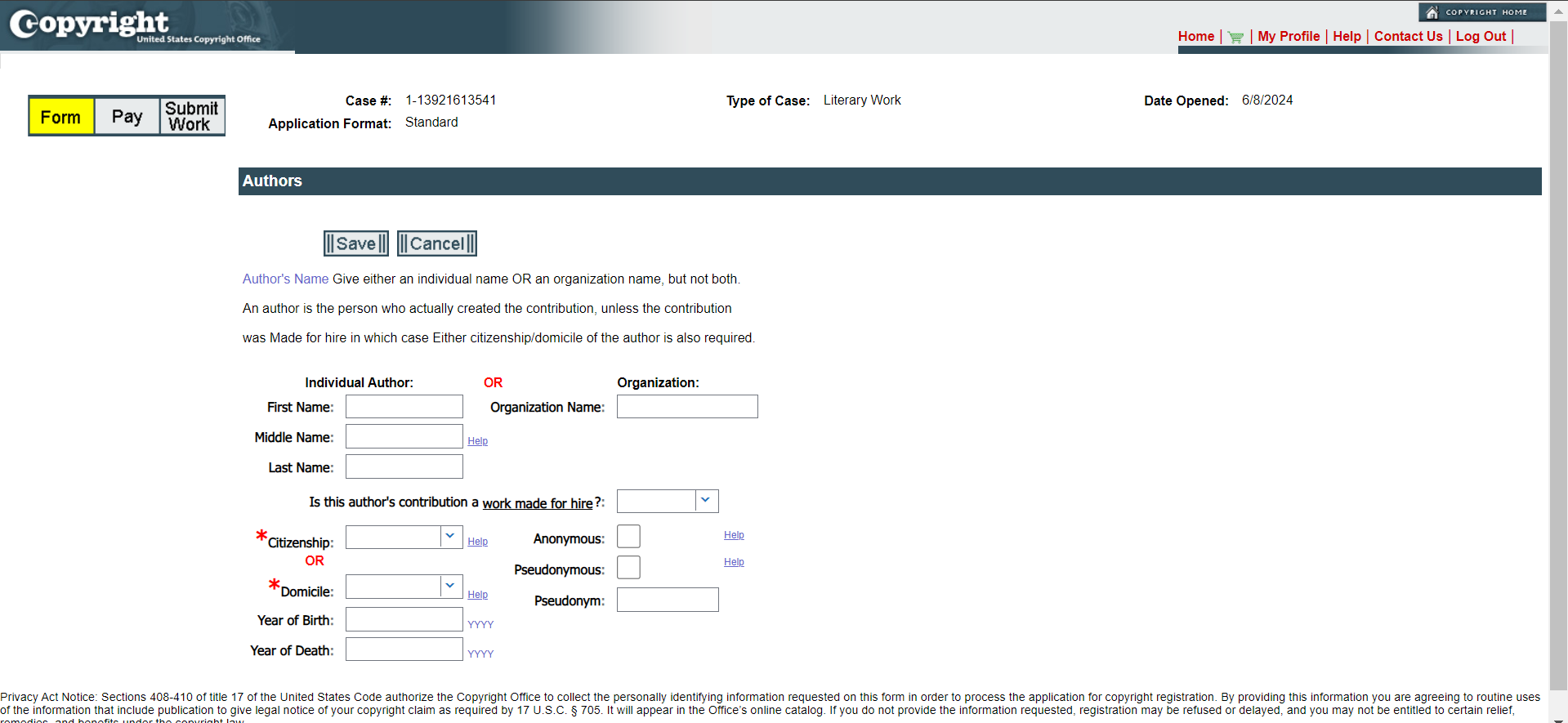Click the Last Name input field
Image resolution: width=1568 pixels, height=723 pixels.
point(404,466)
